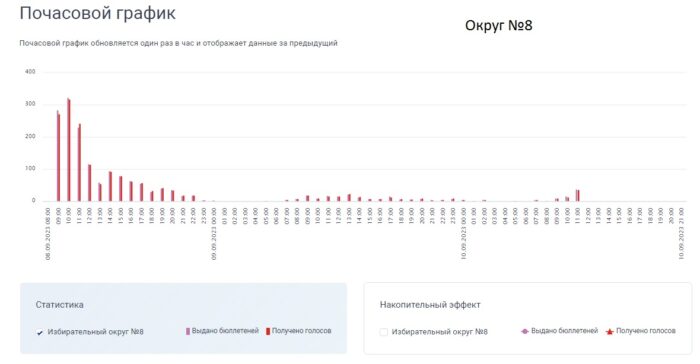Check Избирательный округ №8 in Накопительный эффект panel

[383, 332]
